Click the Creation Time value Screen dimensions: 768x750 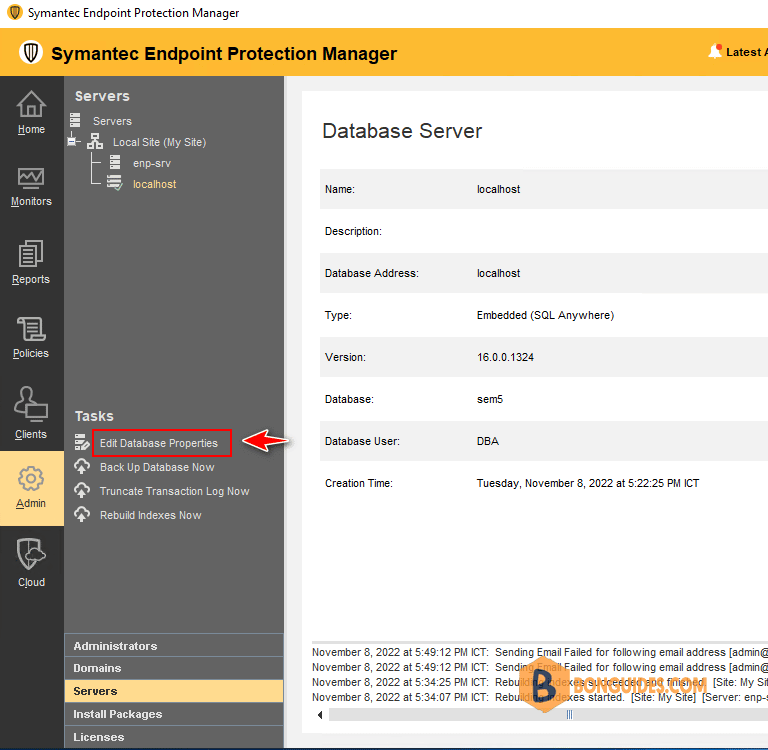(x=588, y=483)
